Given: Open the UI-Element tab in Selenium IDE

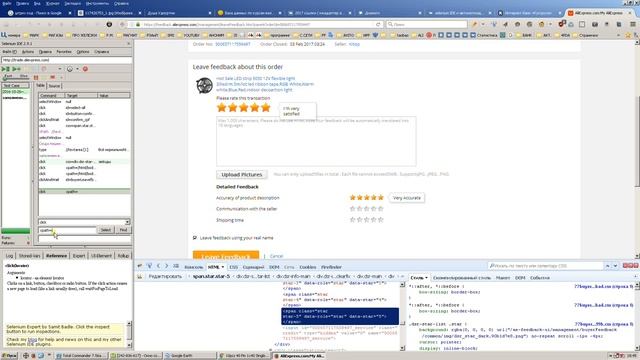Looking at the screenshot, I should coord(101,256).
